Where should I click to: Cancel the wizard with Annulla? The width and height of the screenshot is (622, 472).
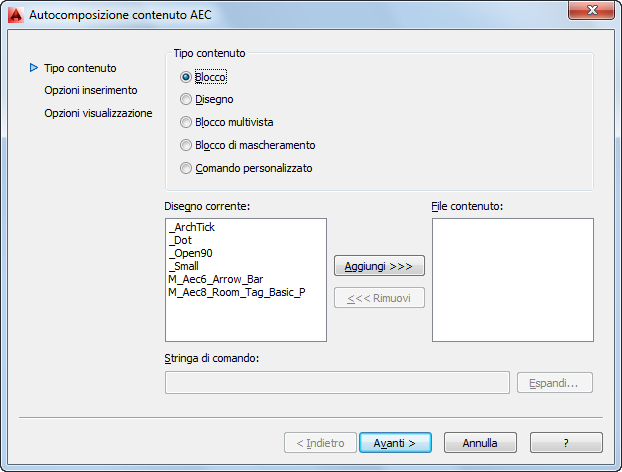[x=480, y=442]
